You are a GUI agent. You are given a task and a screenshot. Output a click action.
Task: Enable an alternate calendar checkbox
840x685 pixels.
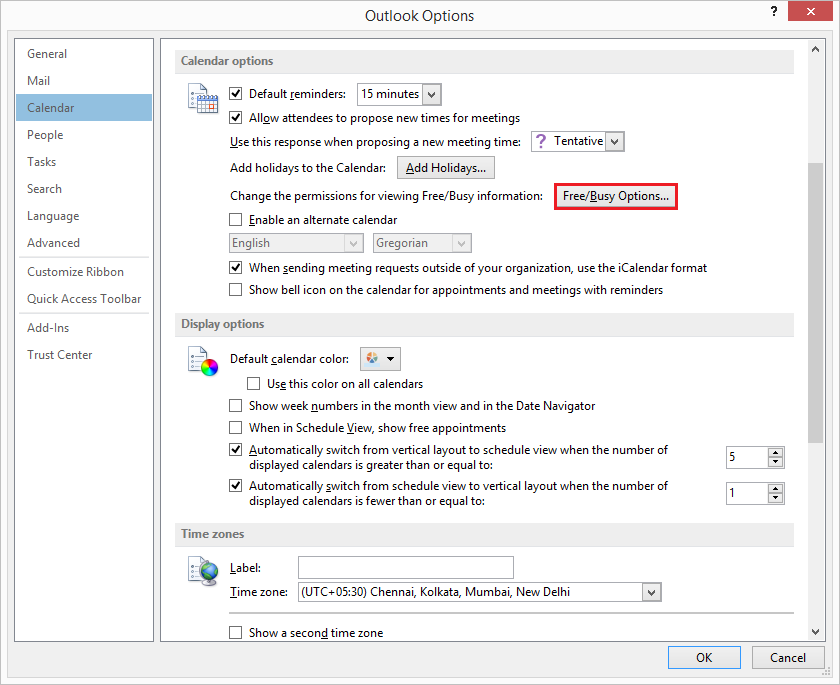(x=236, y=220)
